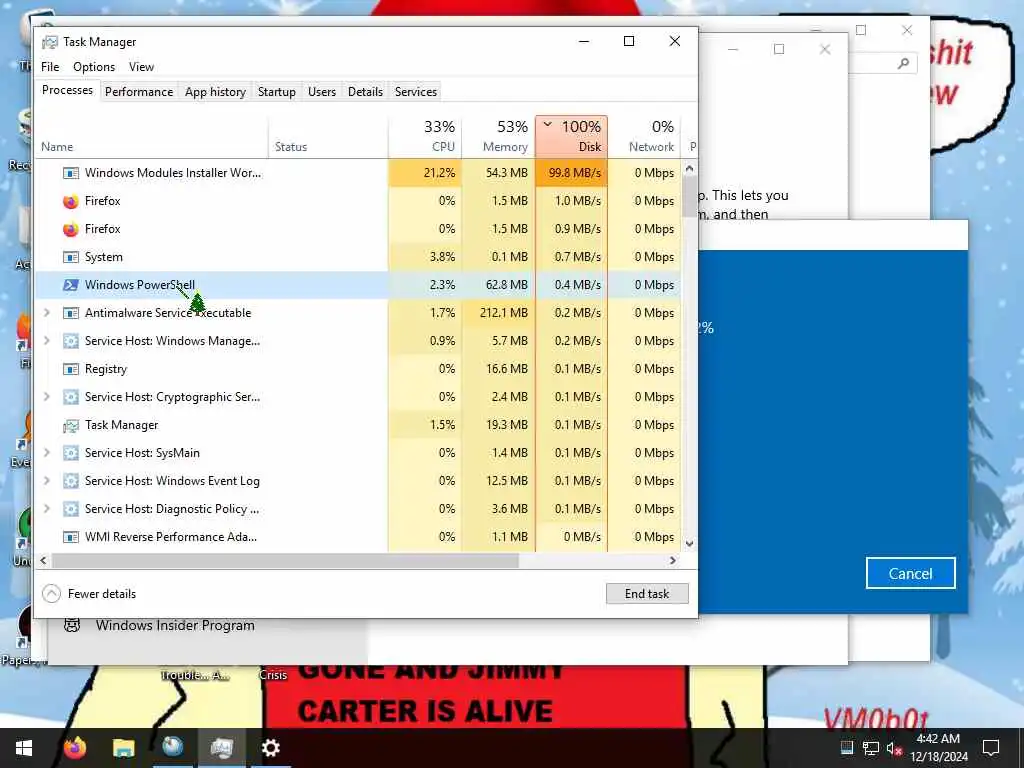Screen dimensions: 1024x768
Task: Sort by the Network column header
Action: tap(645, 136)
